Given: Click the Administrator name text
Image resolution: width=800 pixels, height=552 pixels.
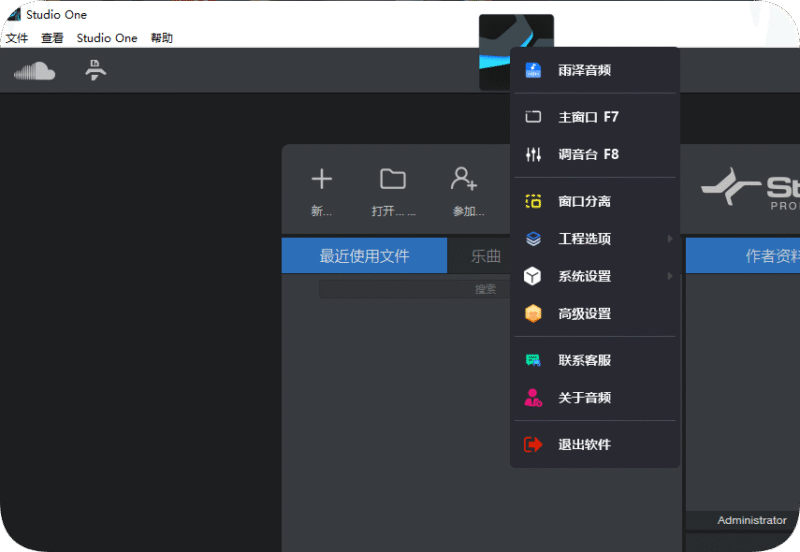Looking at the screenshot, I should pyautogui.click(x=752, y=520).
